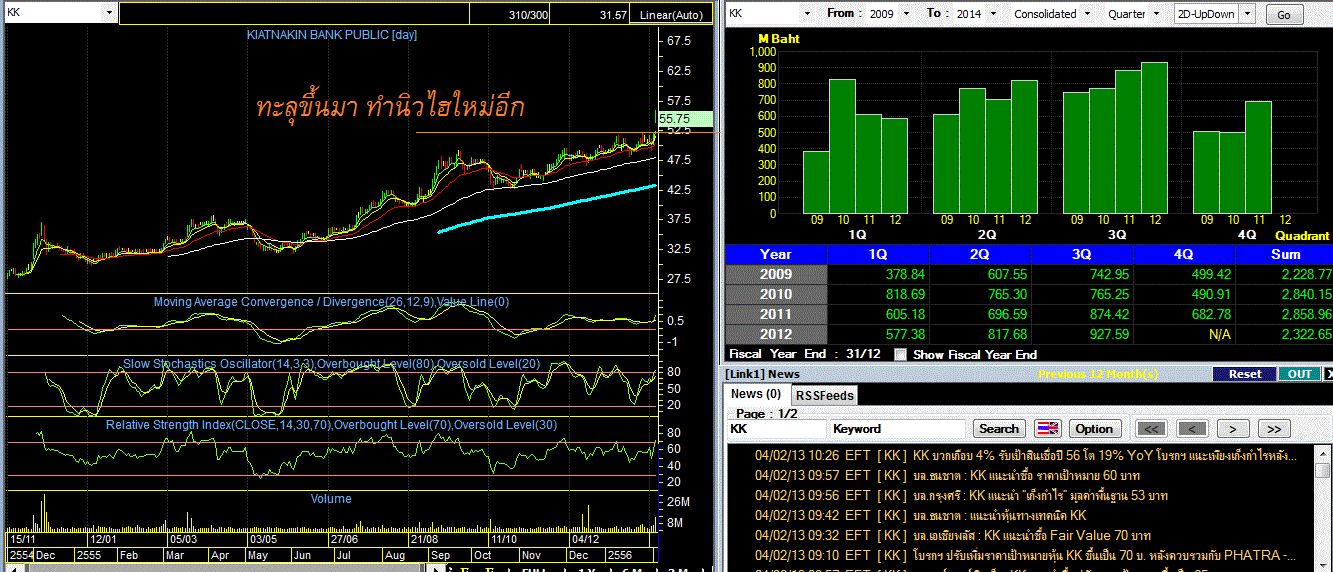Click the 2009 1Q value 378.84
This screenshot has width=1333, height=572.
pos(904,274)
